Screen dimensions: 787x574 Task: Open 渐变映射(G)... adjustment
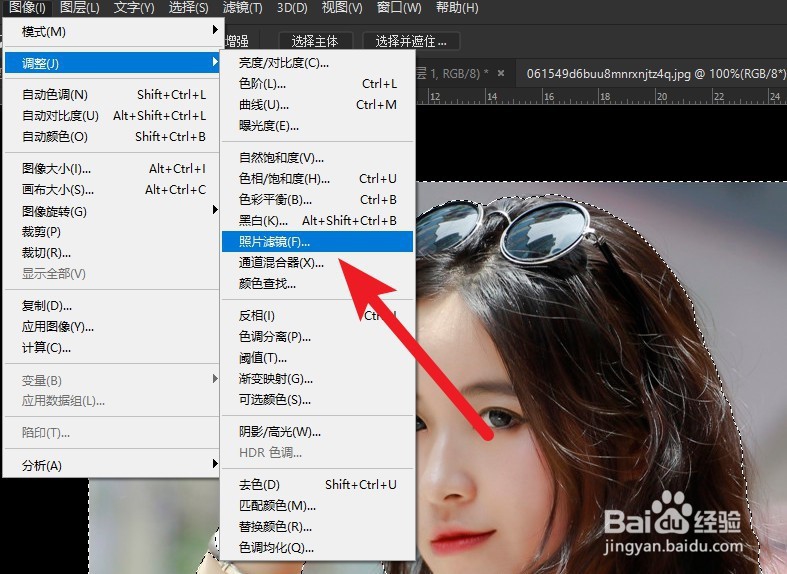[x=317, y=379]
